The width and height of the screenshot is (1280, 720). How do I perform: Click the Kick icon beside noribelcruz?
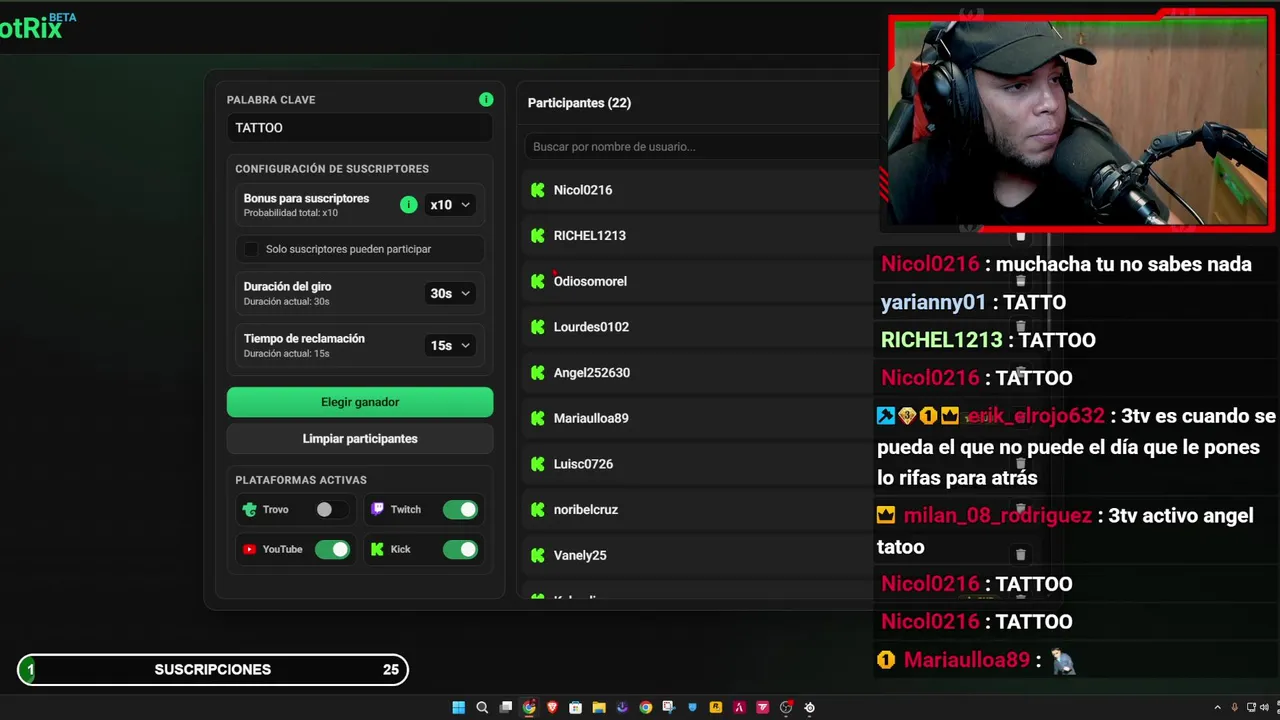click(x=538, y=509)
